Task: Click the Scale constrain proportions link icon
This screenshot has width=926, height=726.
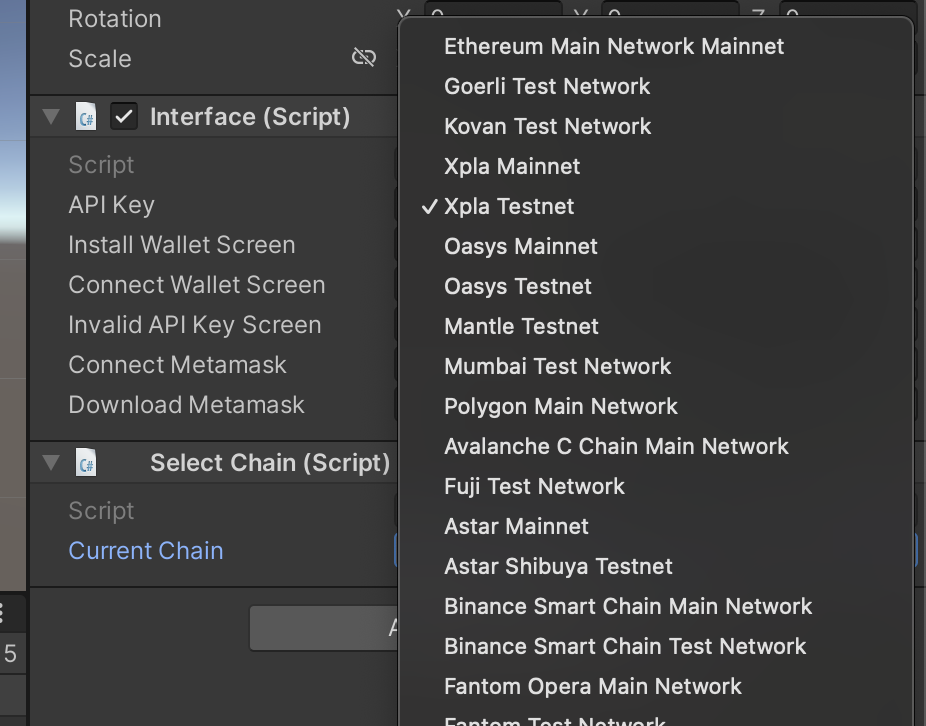Action: tap(364, 57)
